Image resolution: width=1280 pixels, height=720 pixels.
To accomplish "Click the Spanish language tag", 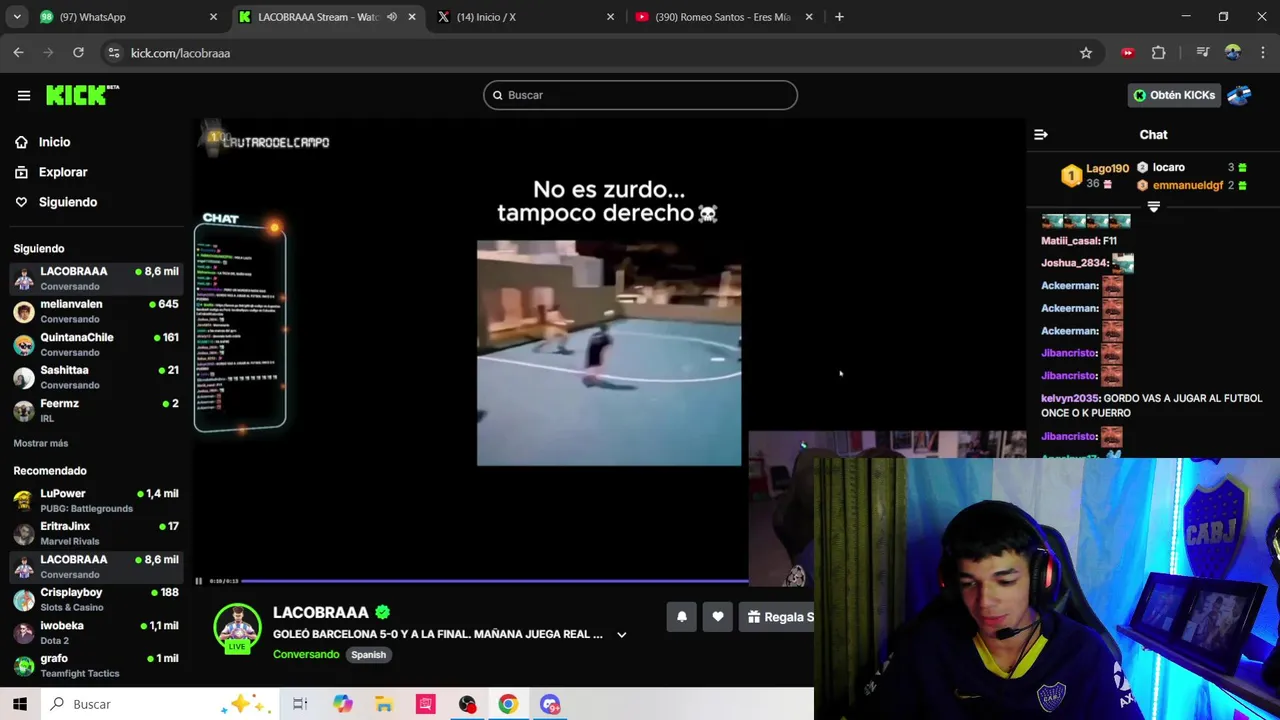I will click(368, 655).
